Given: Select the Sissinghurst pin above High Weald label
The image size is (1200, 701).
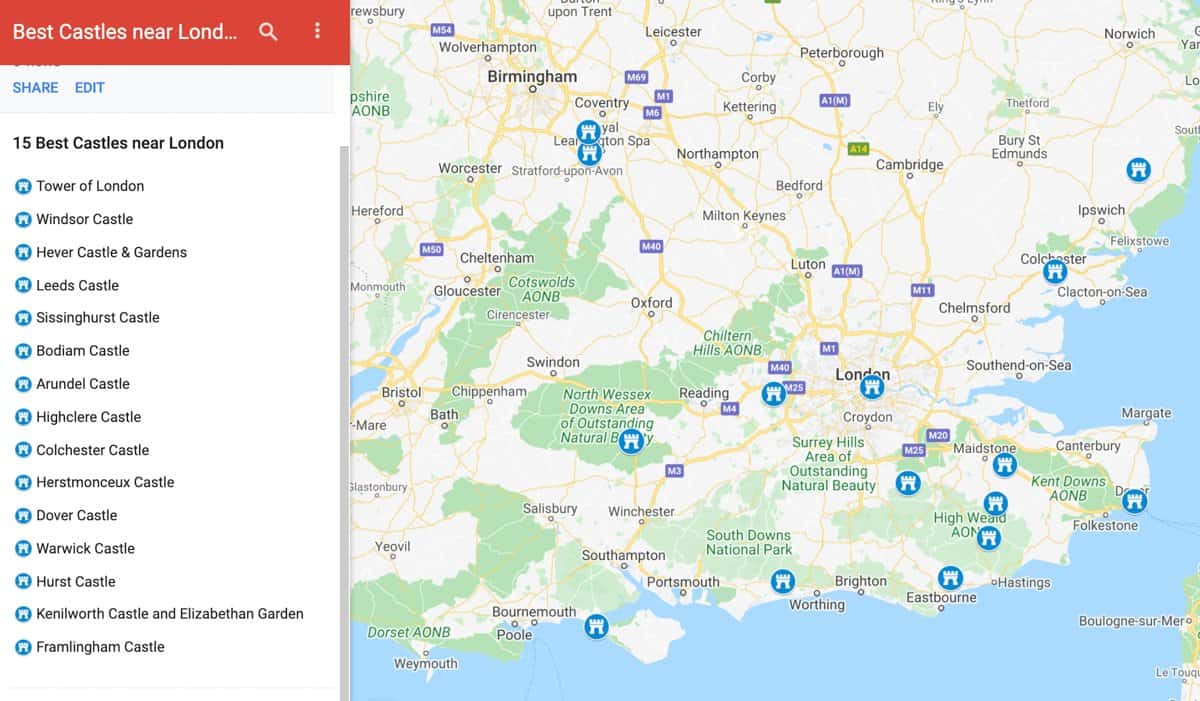Looking at the screenshot, I should [x=995, y=503].
